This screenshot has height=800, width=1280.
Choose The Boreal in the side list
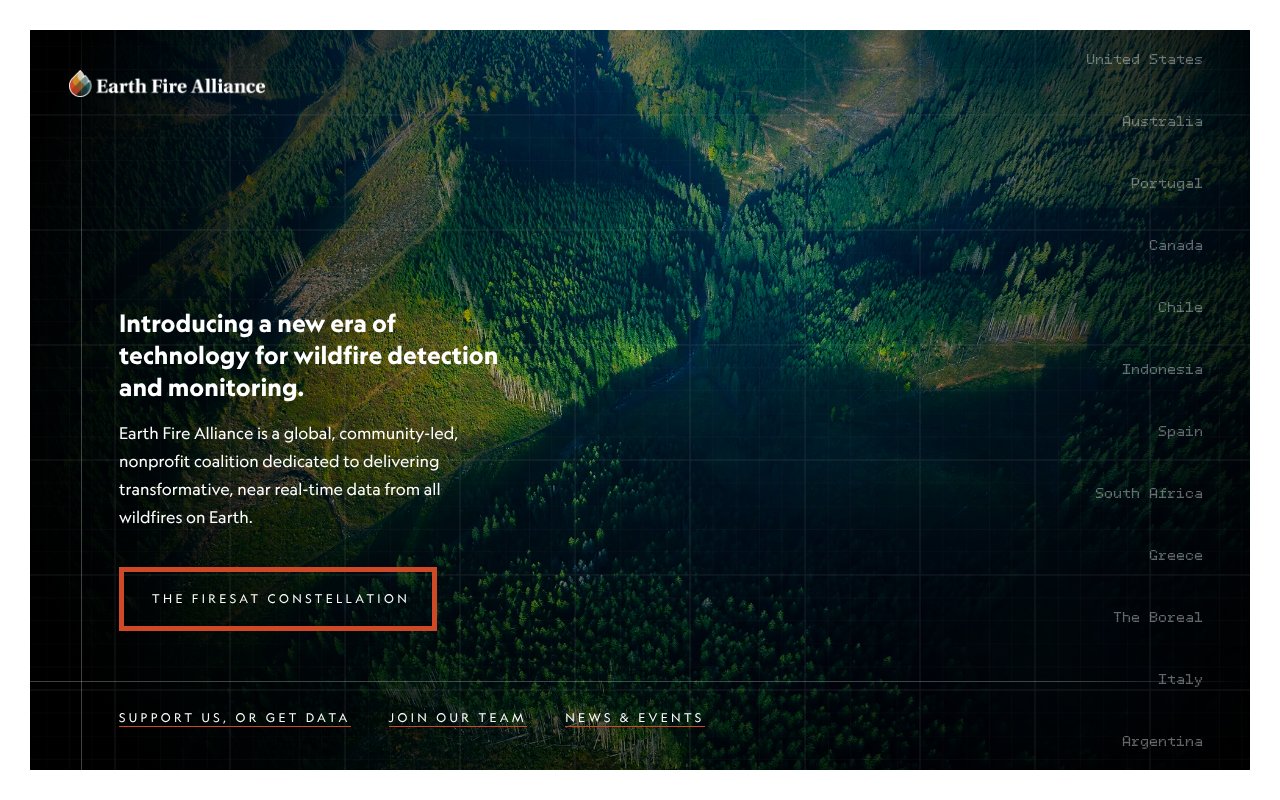tap(1158, 617)
